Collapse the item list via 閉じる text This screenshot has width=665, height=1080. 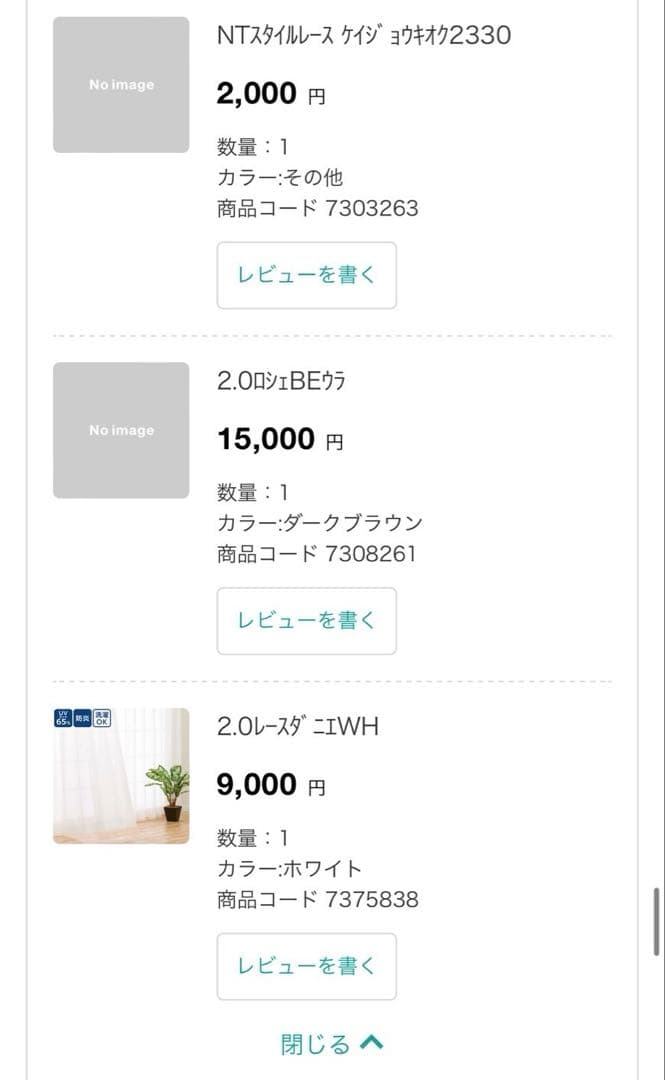pyautogui.click(x=316, y=1045)
